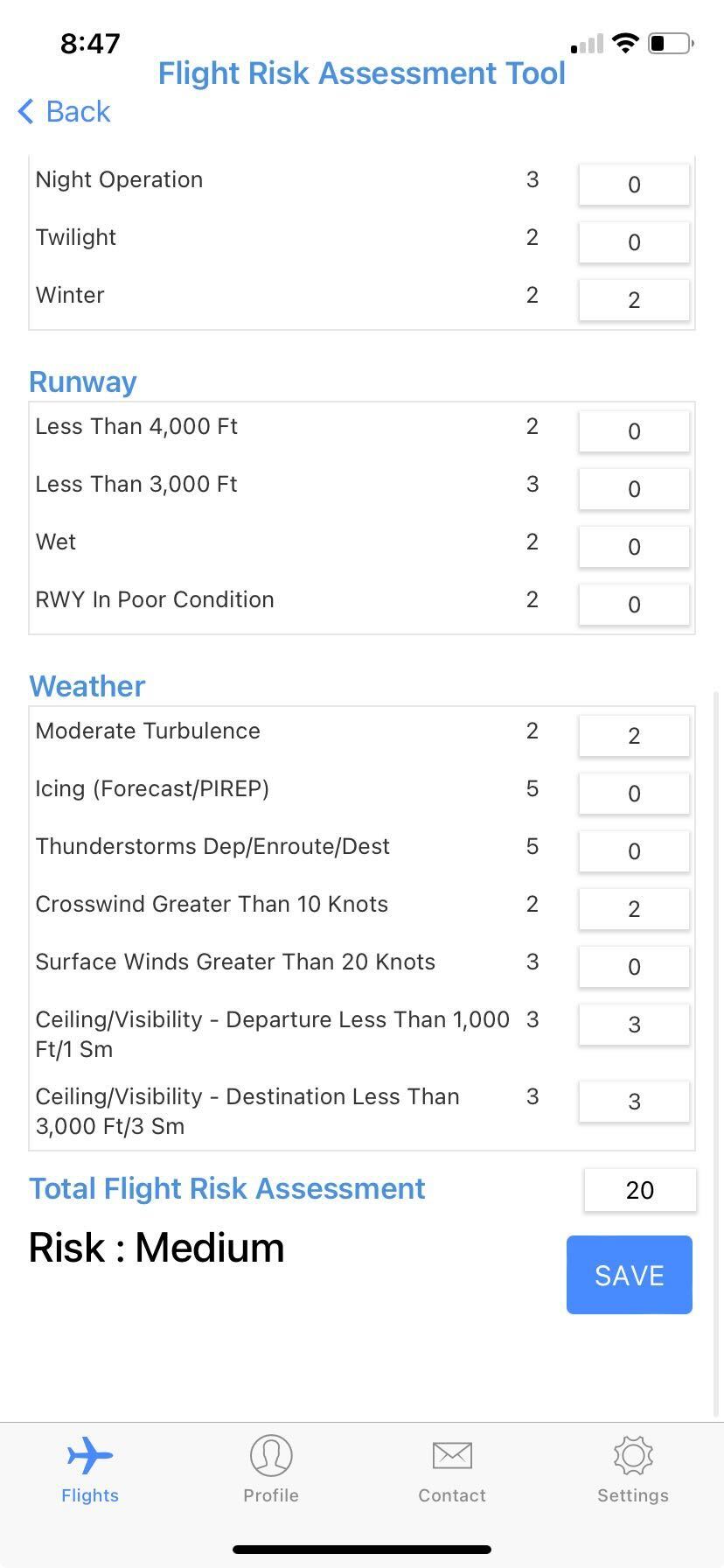Edit the Thunderstorms Dep/Enroute/Dest score field

634,851
